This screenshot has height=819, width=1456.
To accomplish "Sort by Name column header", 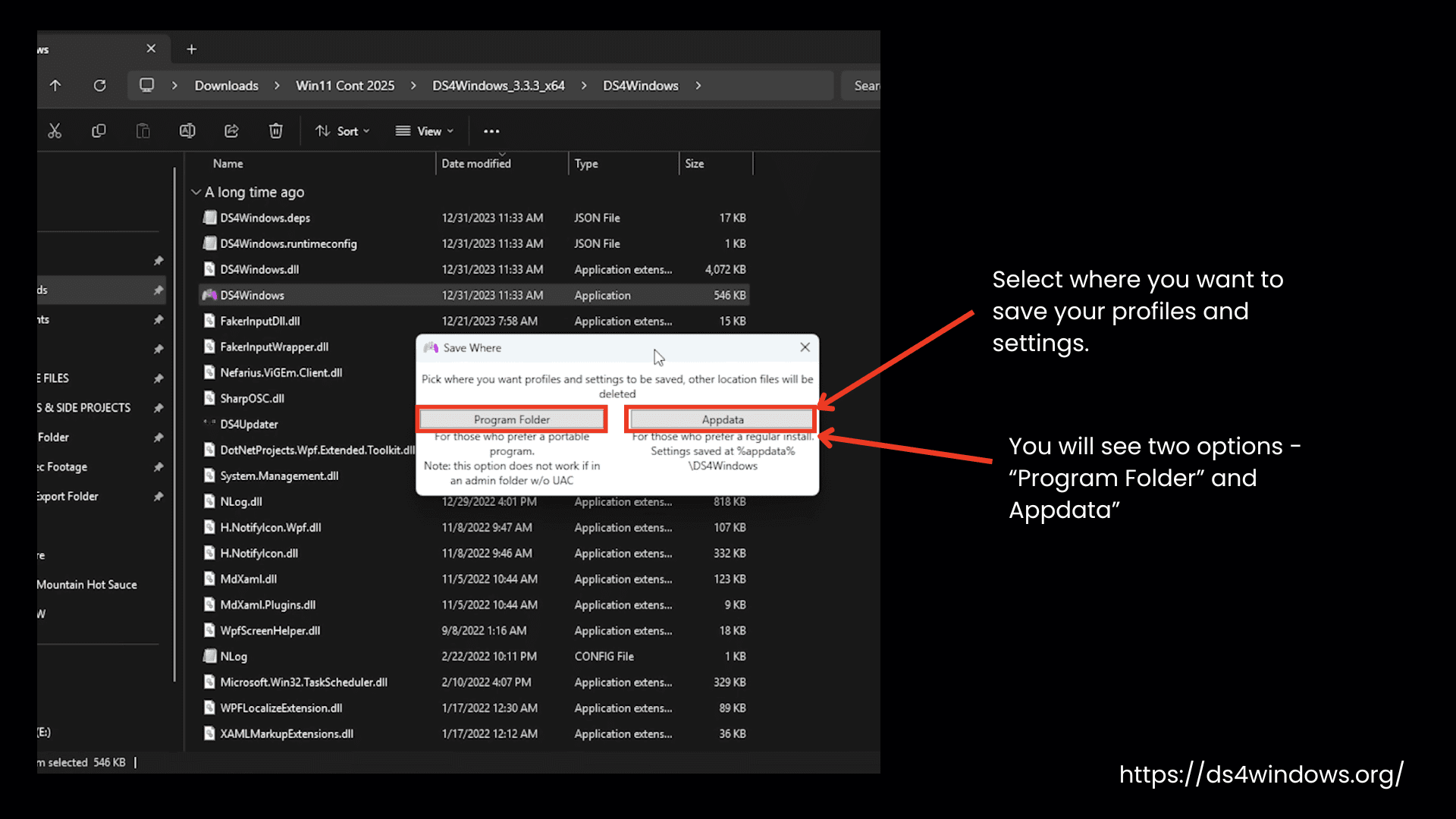I will click(x=227, y=164).
